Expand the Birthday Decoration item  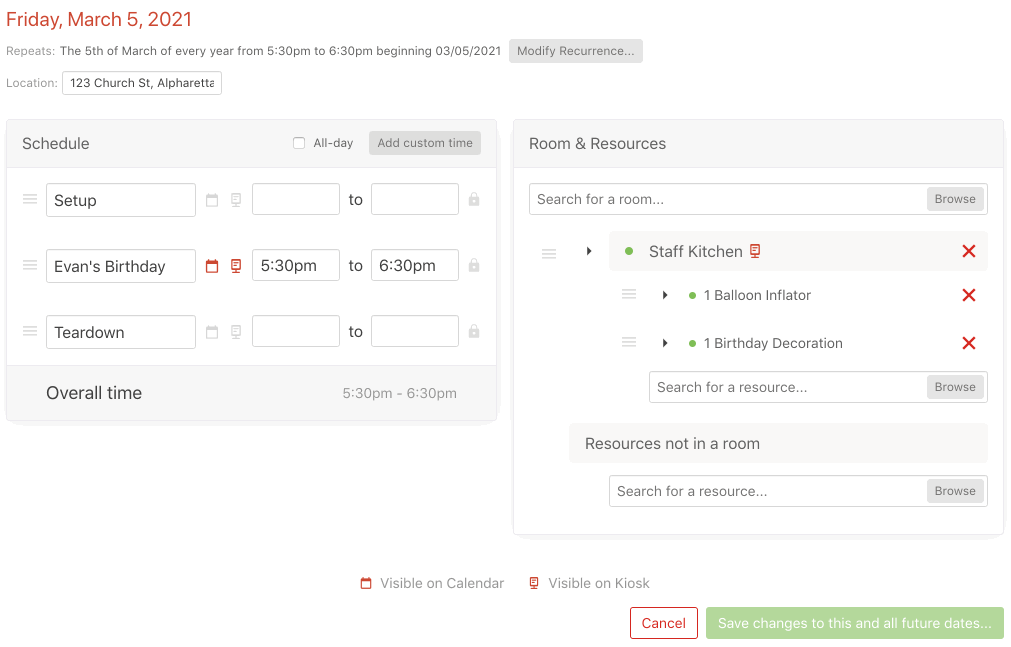(665, 344)
